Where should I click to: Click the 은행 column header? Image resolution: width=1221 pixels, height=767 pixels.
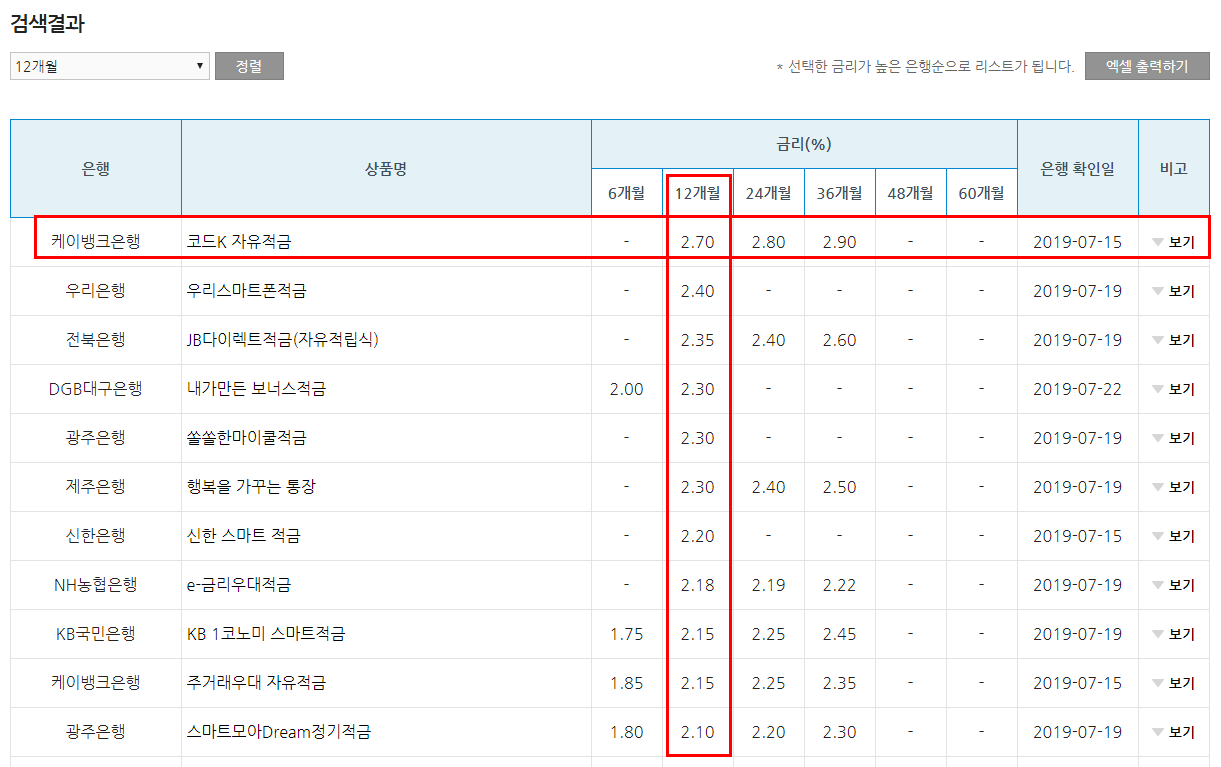pos(96,168)
